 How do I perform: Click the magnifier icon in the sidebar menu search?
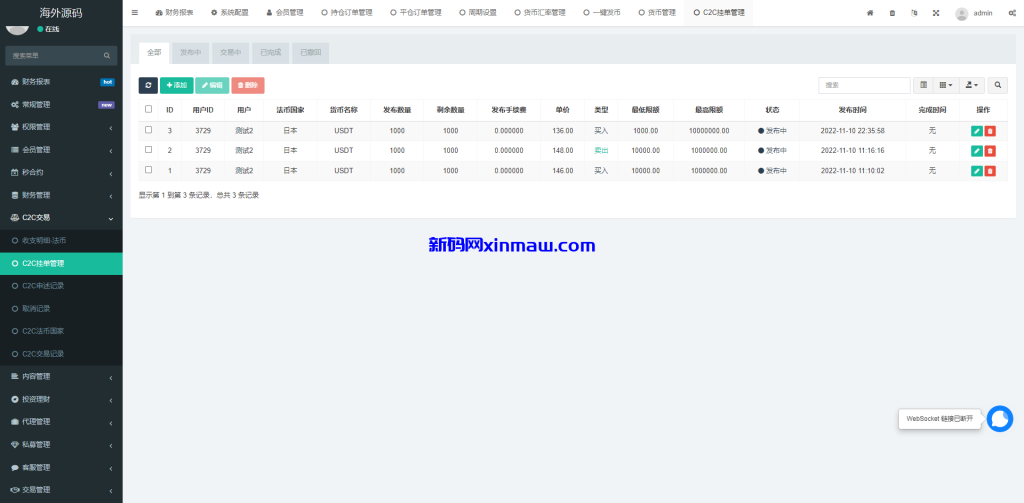coord(106,56)
